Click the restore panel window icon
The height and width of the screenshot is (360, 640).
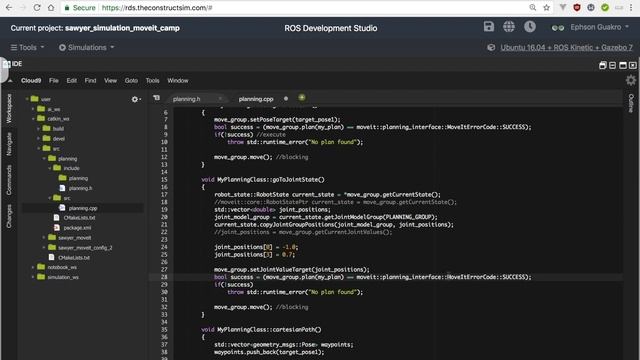[602, 65]
